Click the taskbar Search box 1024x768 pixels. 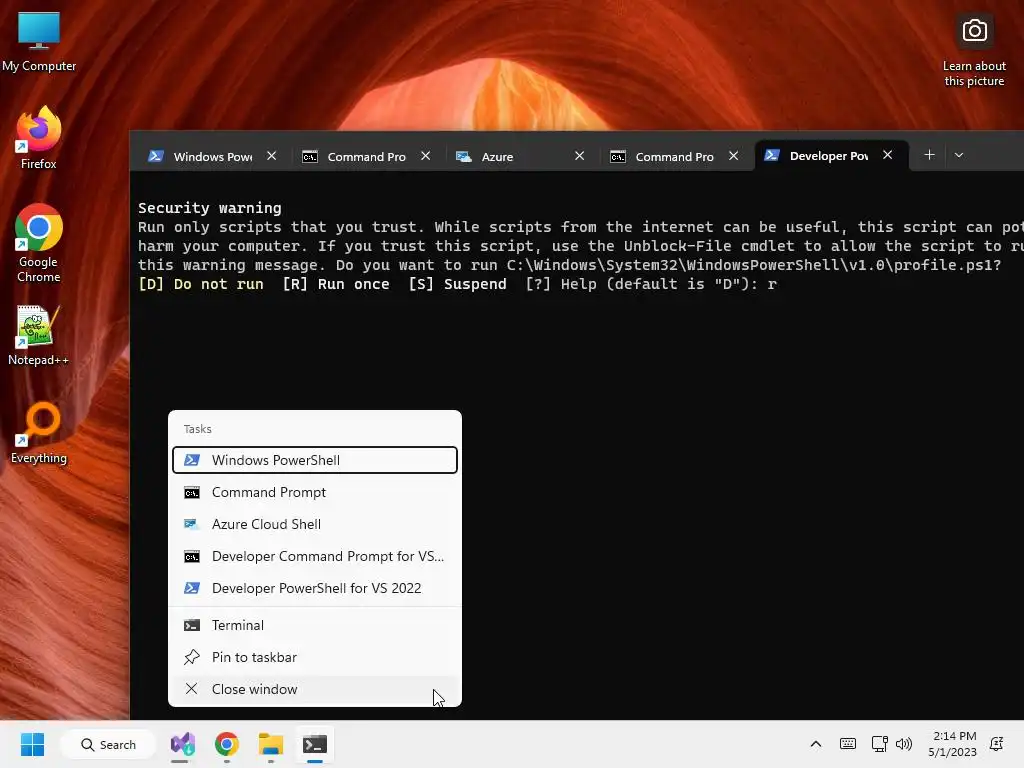click(108, 744)
